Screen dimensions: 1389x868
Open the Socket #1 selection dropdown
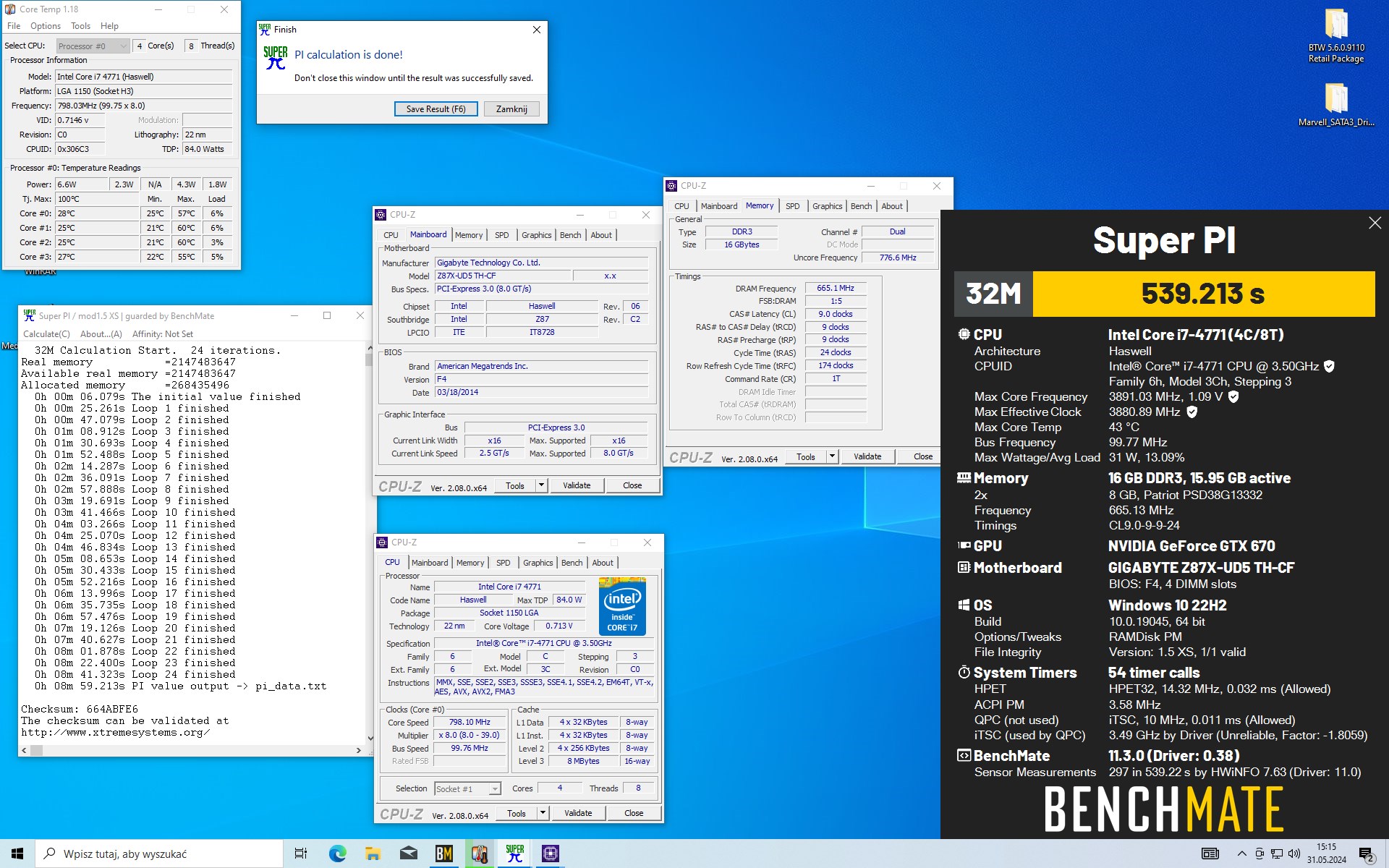(x=467, y=788)
